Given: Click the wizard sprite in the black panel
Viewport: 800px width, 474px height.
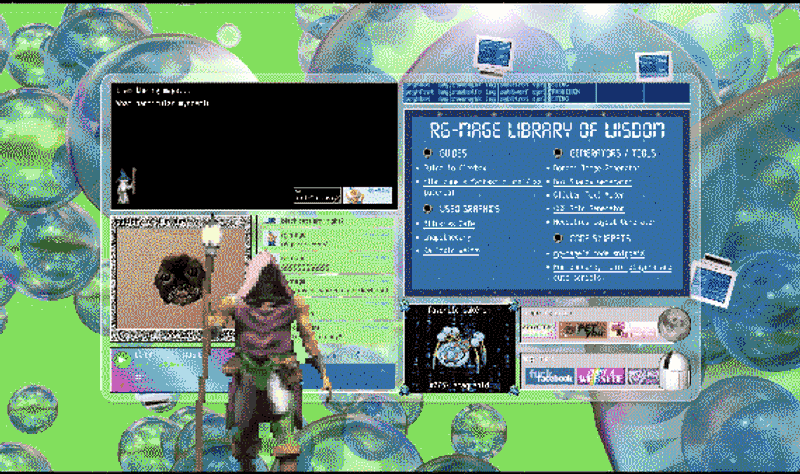Looking at the screenshot, I should pyautogui.click(x=125, y=186).
